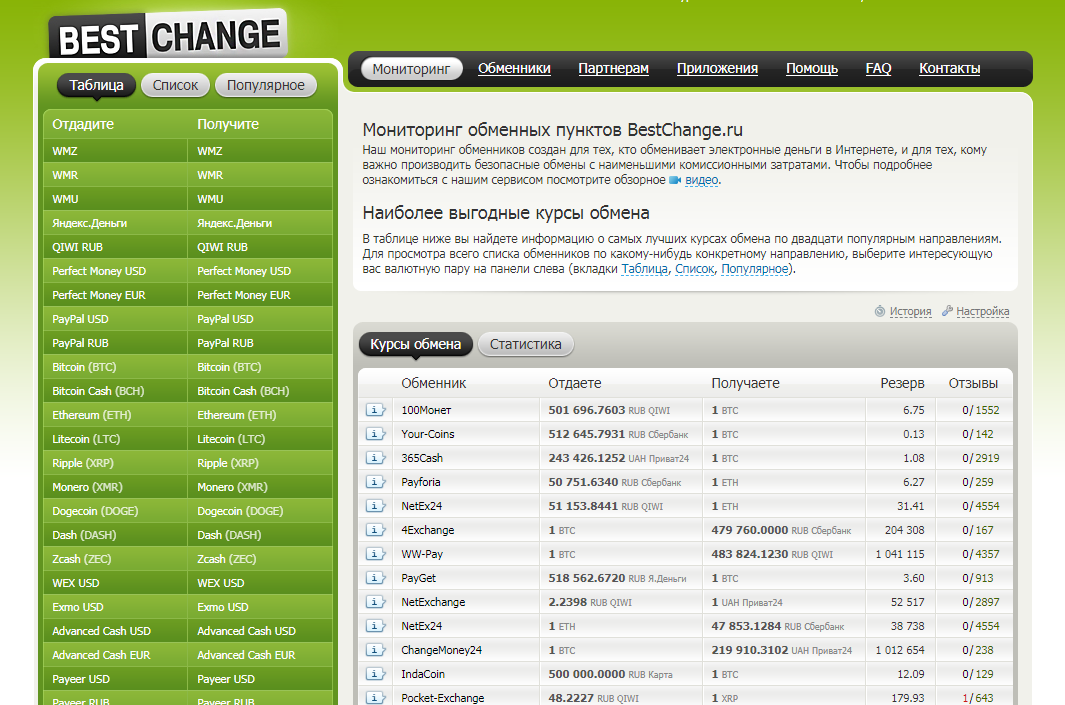Image resolution: width=1065 pixels, height=705 pixels.
Task: Click the info icon next to 365Cash
Action: (x=375, y=458)
